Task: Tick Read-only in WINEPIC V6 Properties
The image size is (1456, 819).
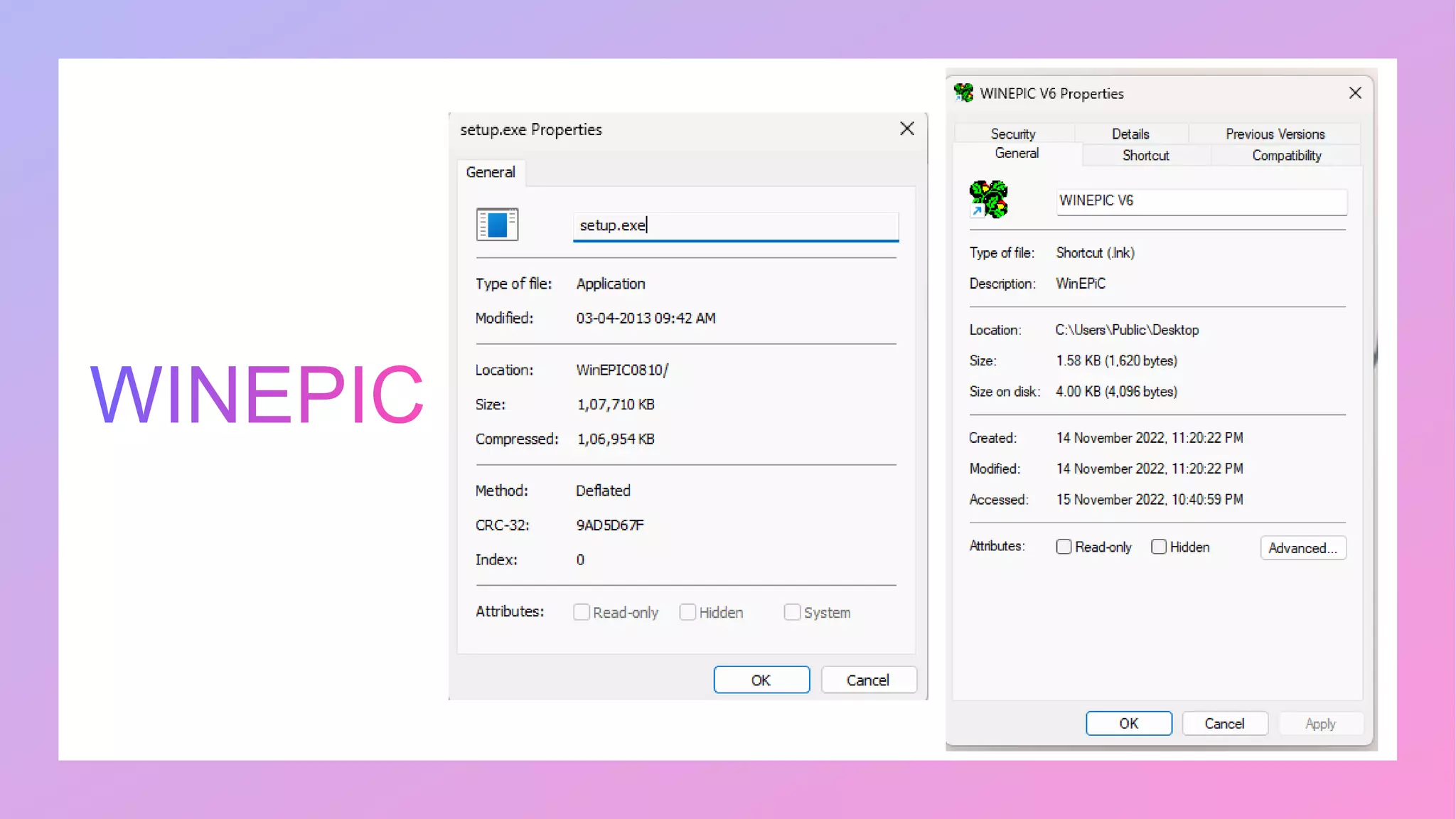Action: pyautogui.click(x=1064, y=547)
